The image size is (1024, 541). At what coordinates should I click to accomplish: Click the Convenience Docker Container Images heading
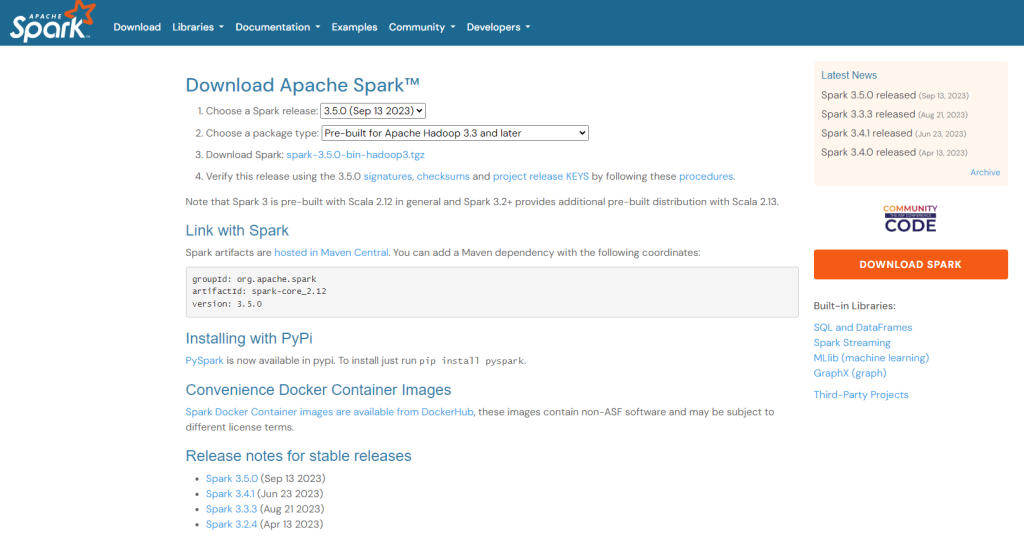tap(318, 390)
